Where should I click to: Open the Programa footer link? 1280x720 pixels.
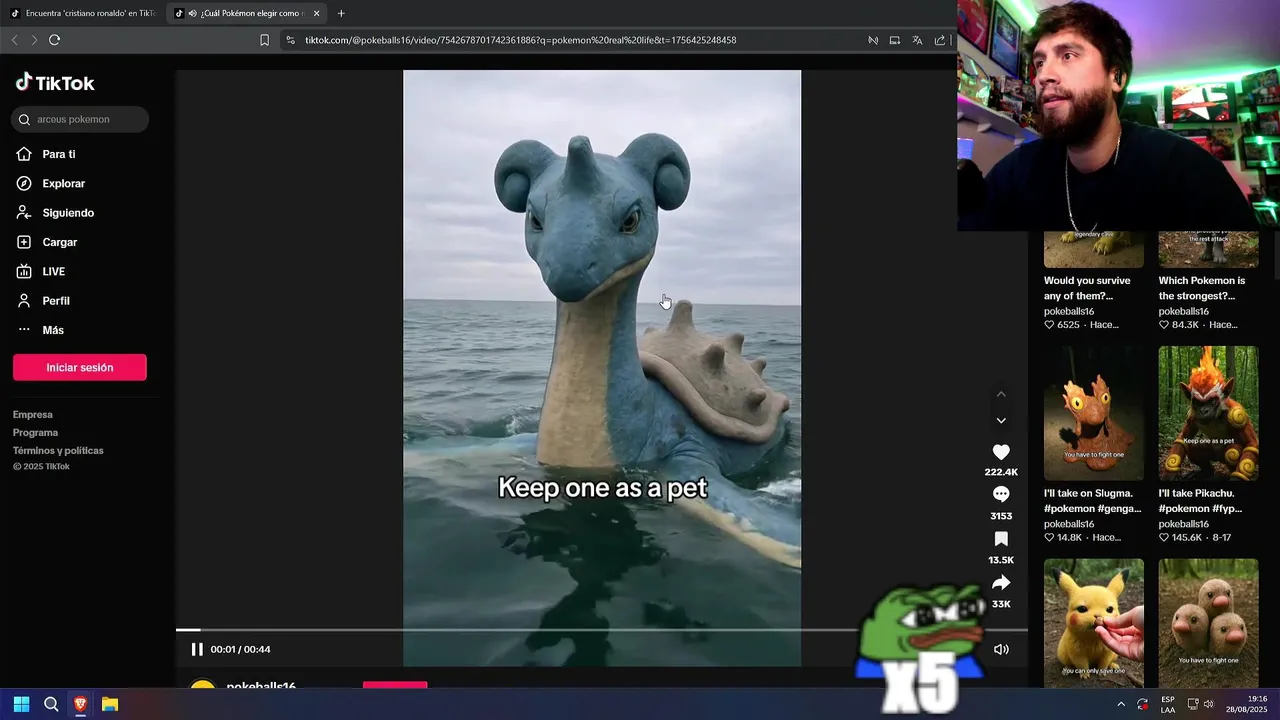pos(35,432)
